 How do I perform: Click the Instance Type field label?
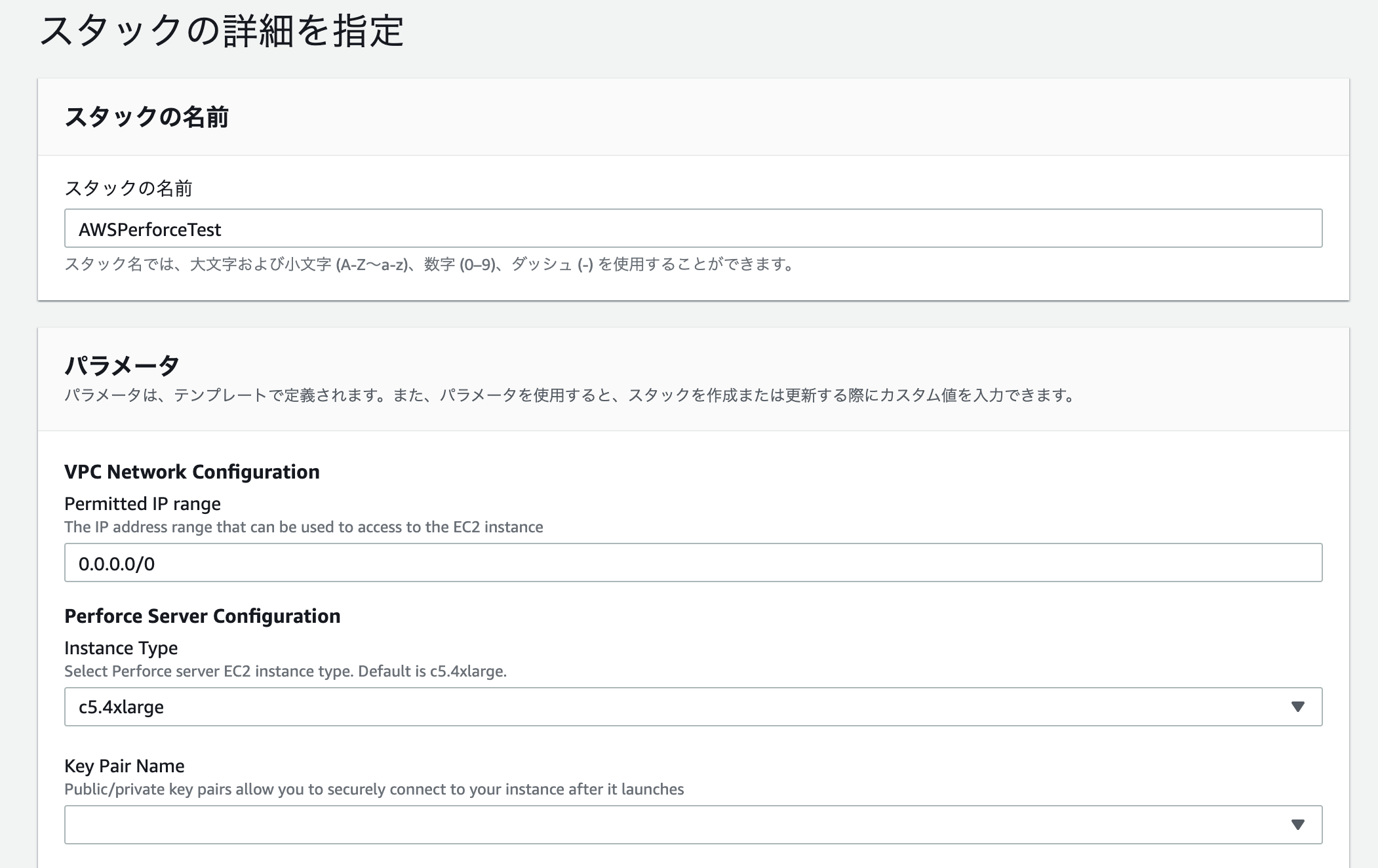[x=121, y=648]
